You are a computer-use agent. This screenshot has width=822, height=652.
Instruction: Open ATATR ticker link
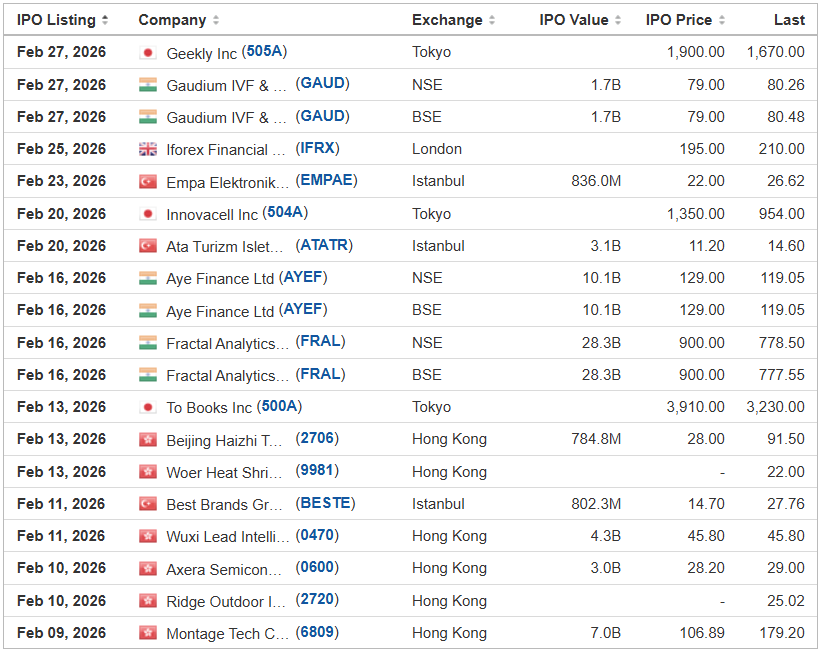(x=324, y=245)
